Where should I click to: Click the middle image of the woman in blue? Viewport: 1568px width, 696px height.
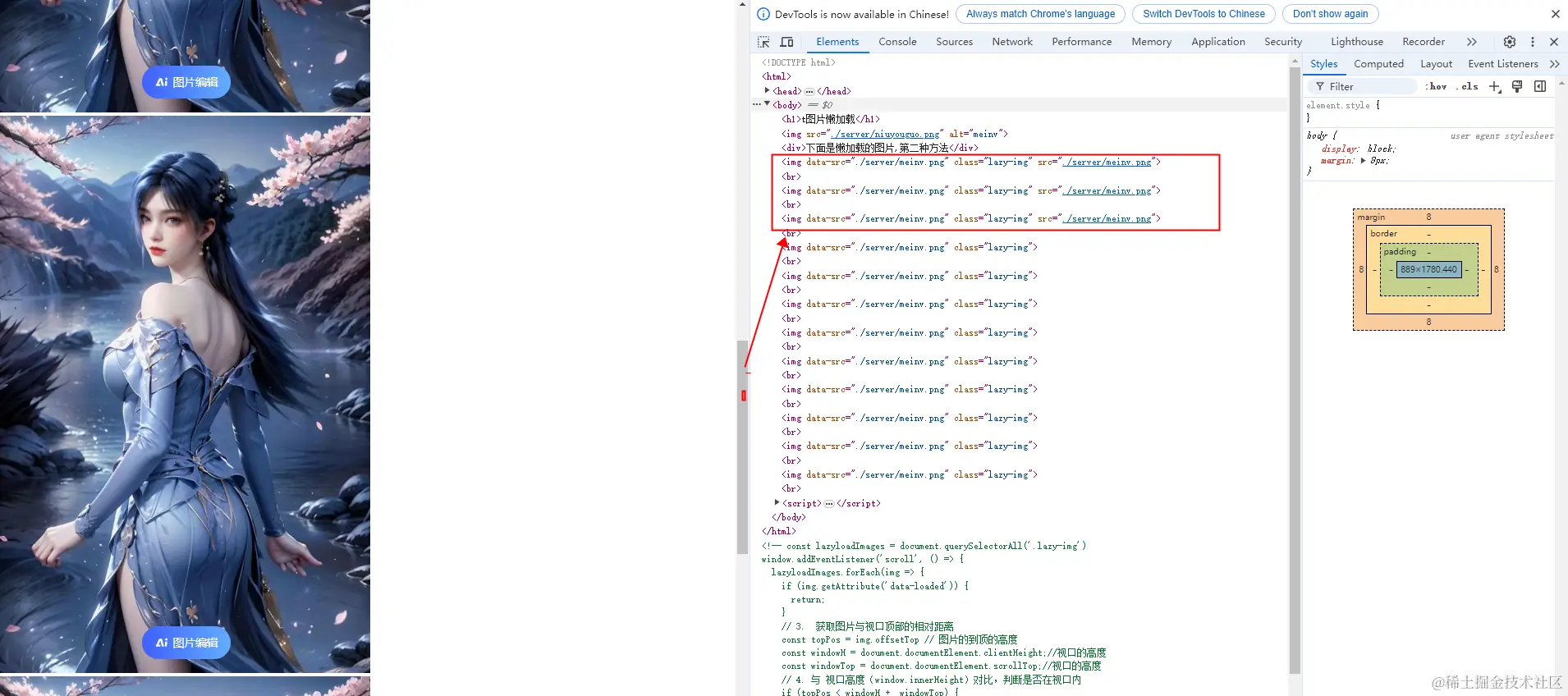(x=185, y=394)
